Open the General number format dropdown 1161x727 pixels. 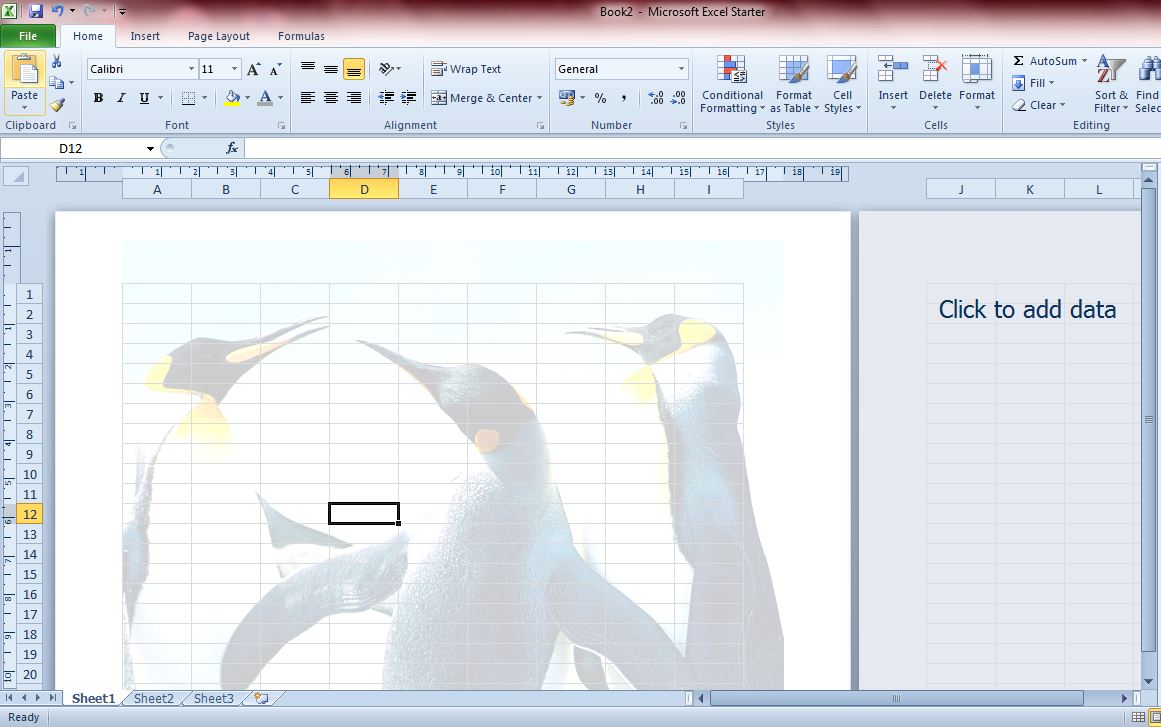tap(681, 69)
